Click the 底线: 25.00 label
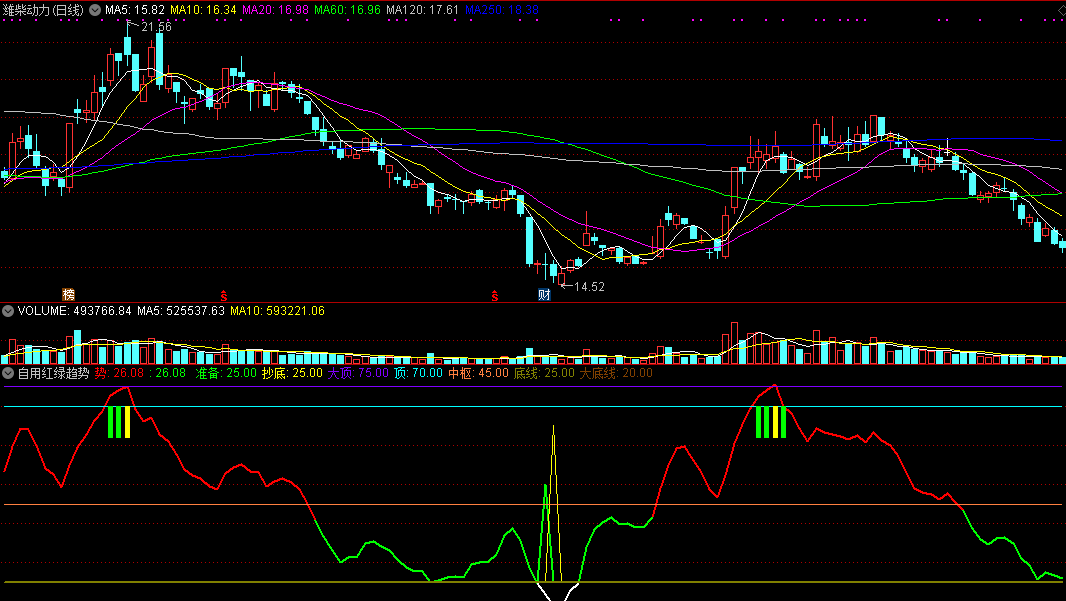1066x601 pixels. 544,373
